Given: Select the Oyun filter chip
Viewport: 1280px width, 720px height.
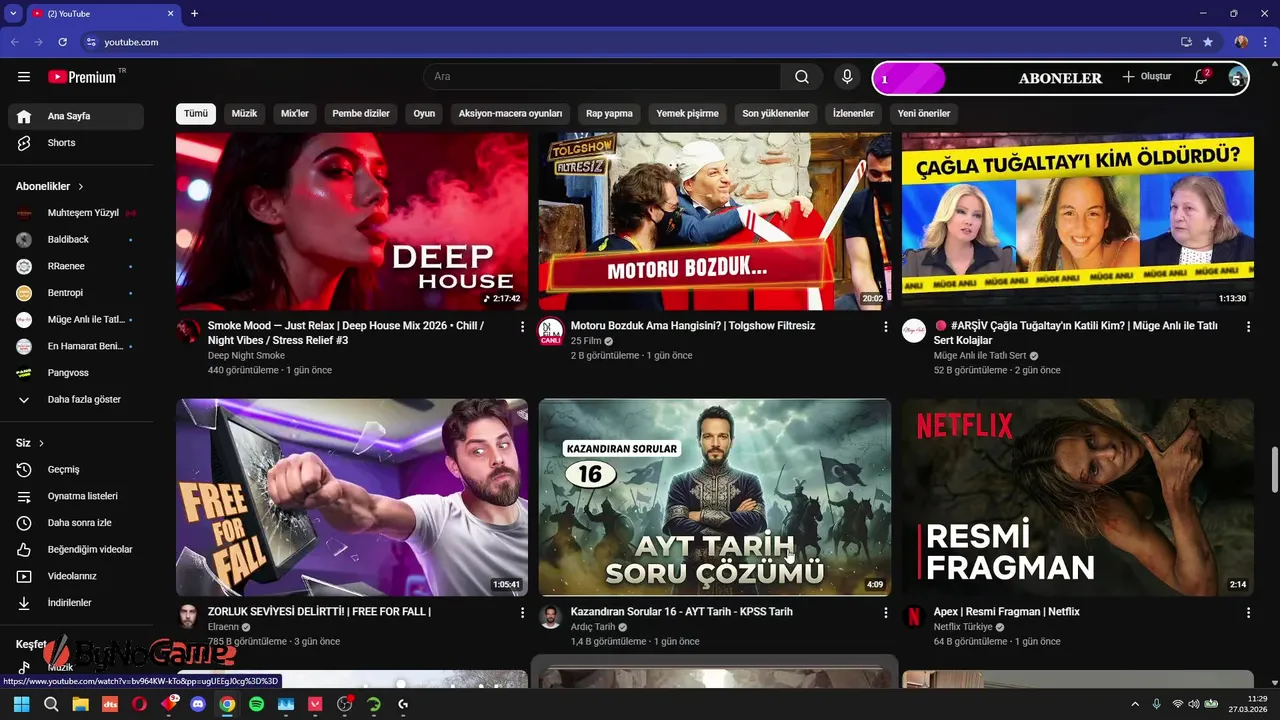Looking at the screenshot, I should (424, 113).
